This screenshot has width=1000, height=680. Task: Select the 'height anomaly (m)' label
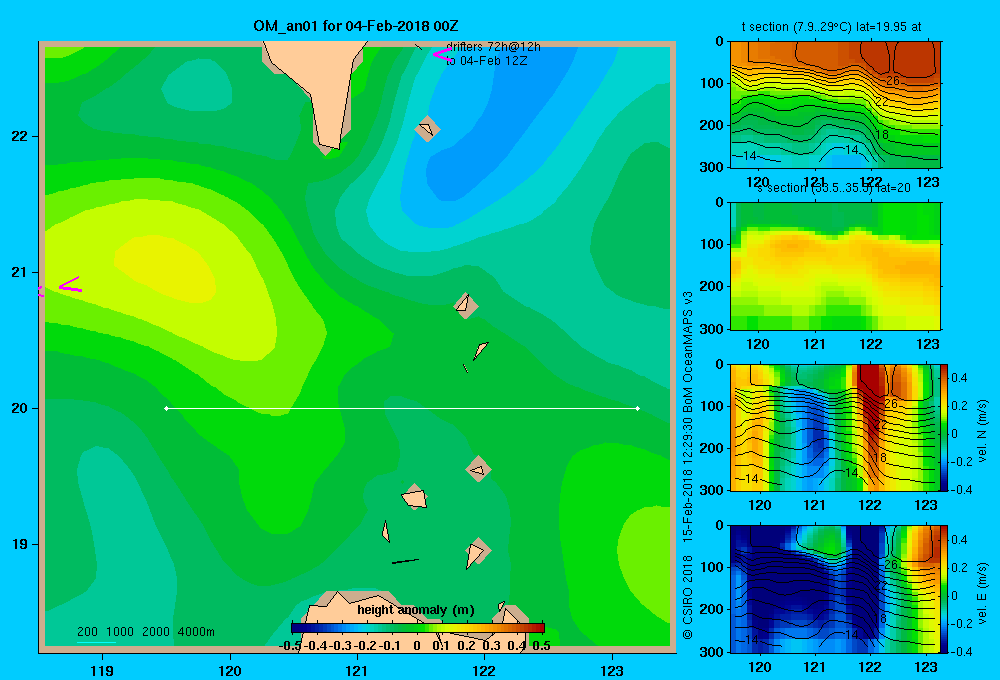pyautogui.click(x=416, y=610)
